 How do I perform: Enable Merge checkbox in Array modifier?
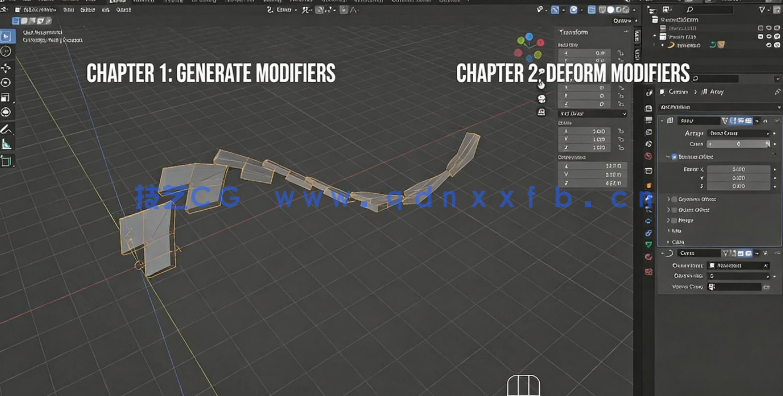pos(675,220)
